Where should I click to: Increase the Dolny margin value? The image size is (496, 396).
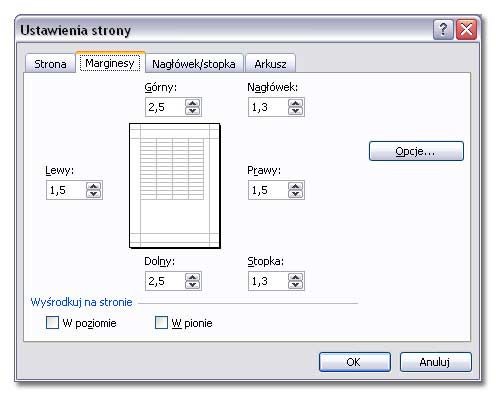193,277
